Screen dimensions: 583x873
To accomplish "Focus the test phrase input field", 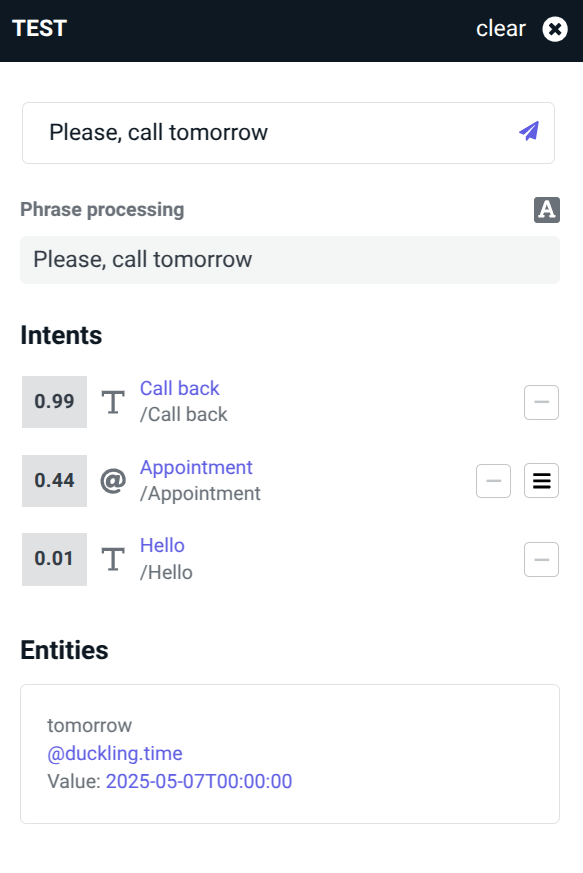I will click(x=288, y=133).
